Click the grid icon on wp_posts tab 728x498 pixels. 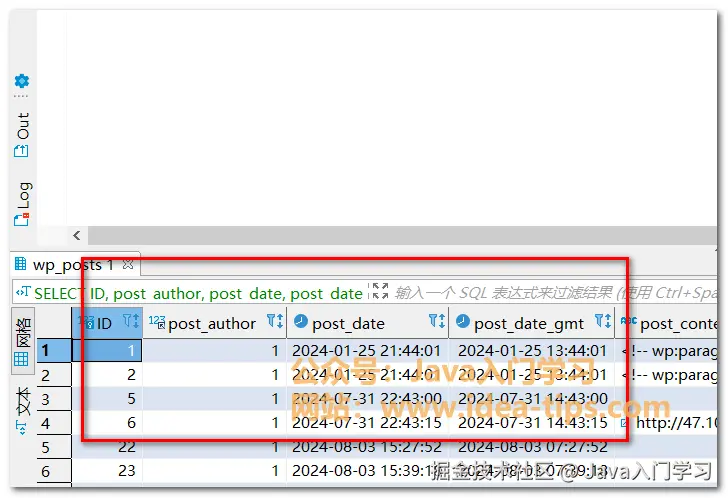[20, 264]
